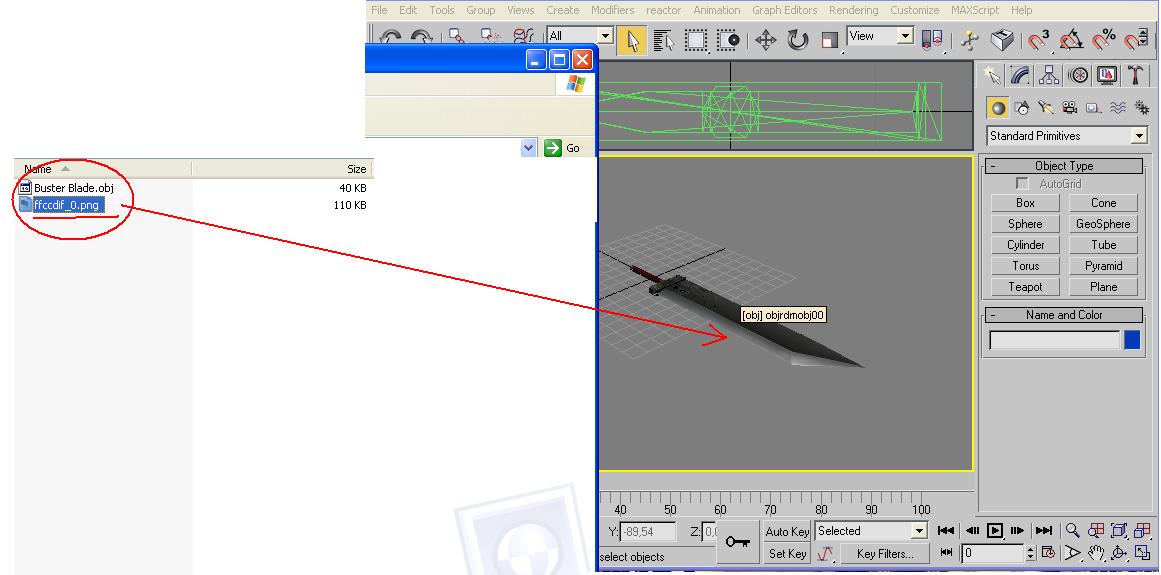The width and height of the screenshot is (1161, 575).
Task: Open the Rendering menu
Action: click(853, 10)
